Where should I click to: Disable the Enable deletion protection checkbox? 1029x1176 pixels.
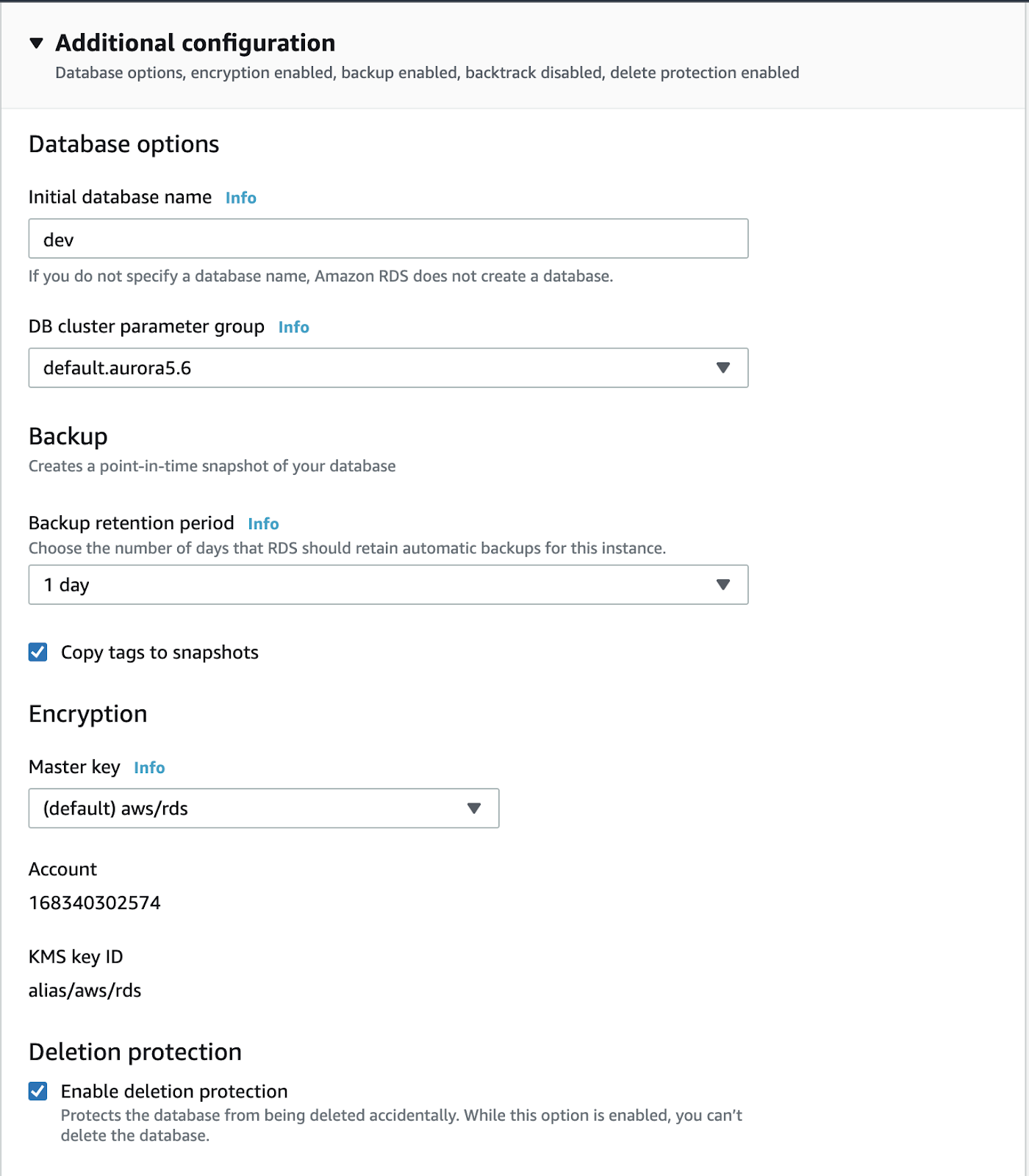38,1091
